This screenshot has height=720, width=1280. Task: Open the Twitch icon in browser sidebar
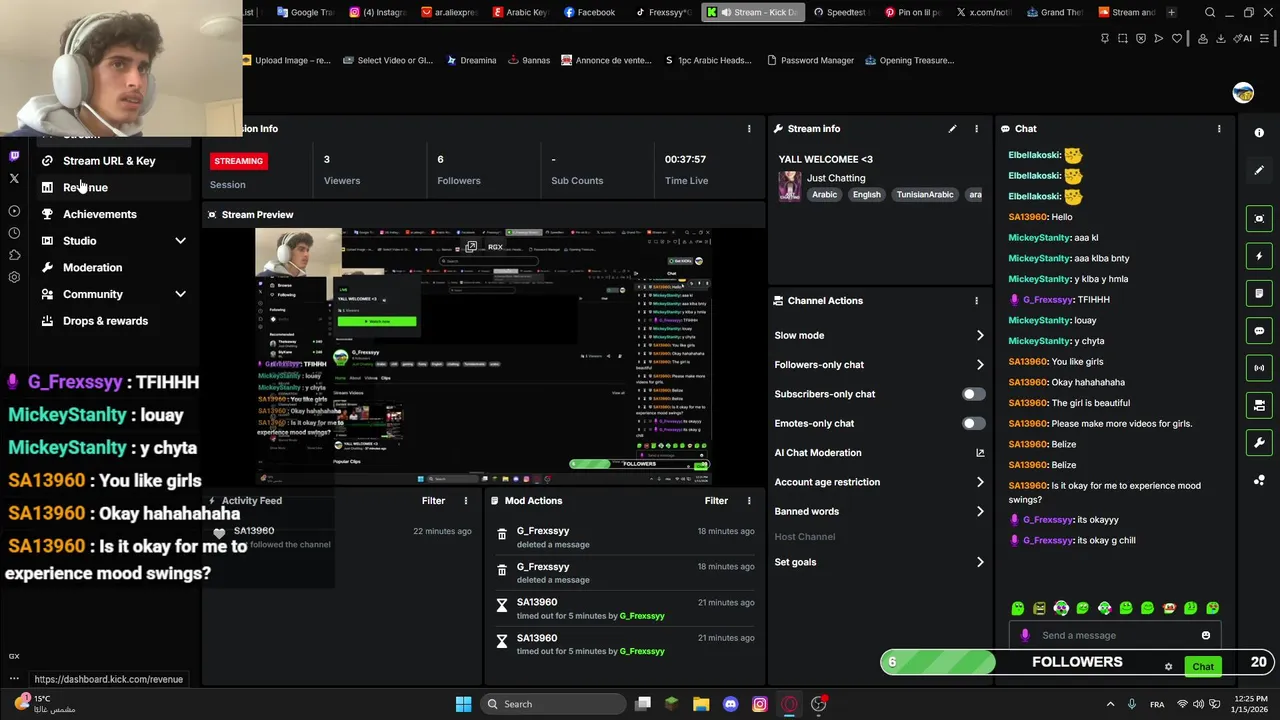(x=14, y=156)
